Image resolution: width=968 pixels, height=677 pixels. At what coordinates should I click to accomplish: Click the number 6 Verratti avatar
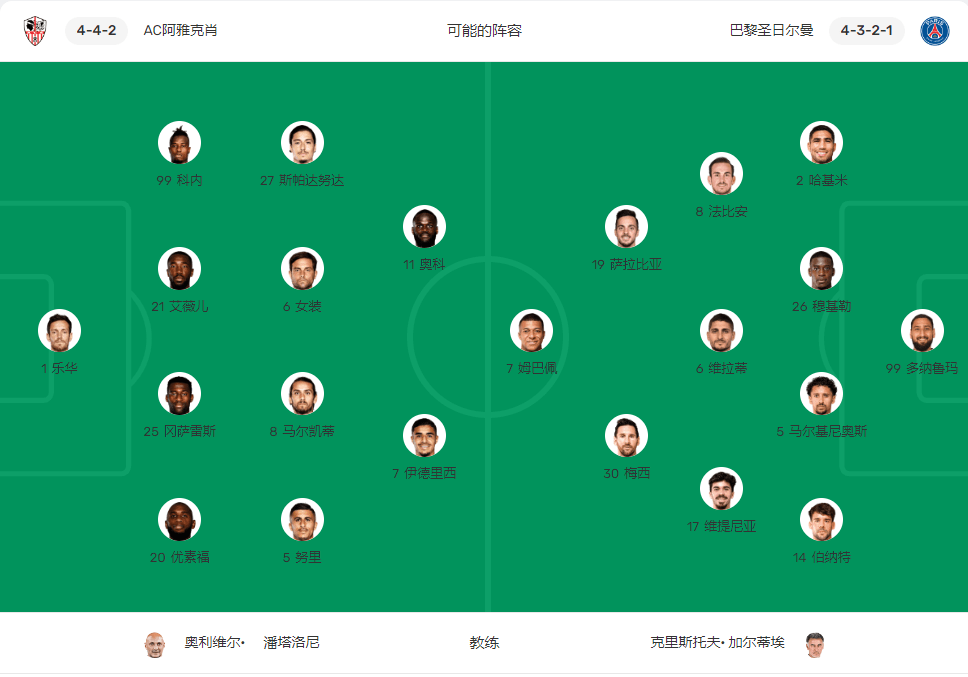pos(721,331)
